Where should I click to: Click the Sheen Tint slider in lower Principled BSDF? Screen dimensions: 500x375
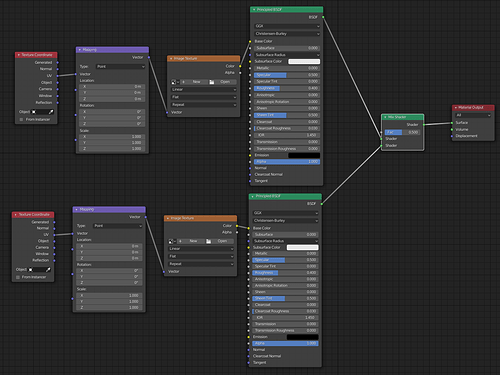click(x=286, y=298)
